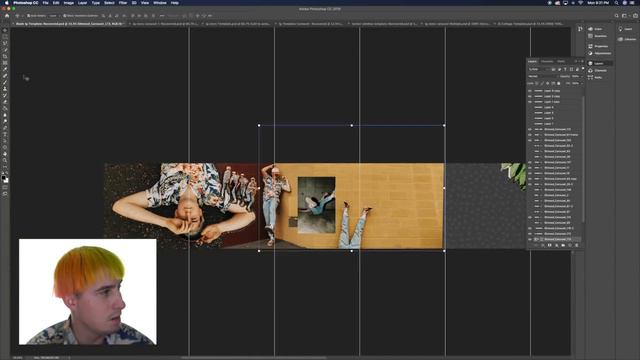This screenshot has width=640, height=360.
Task: Delete layer with trash icon
Action: (577, 245)
